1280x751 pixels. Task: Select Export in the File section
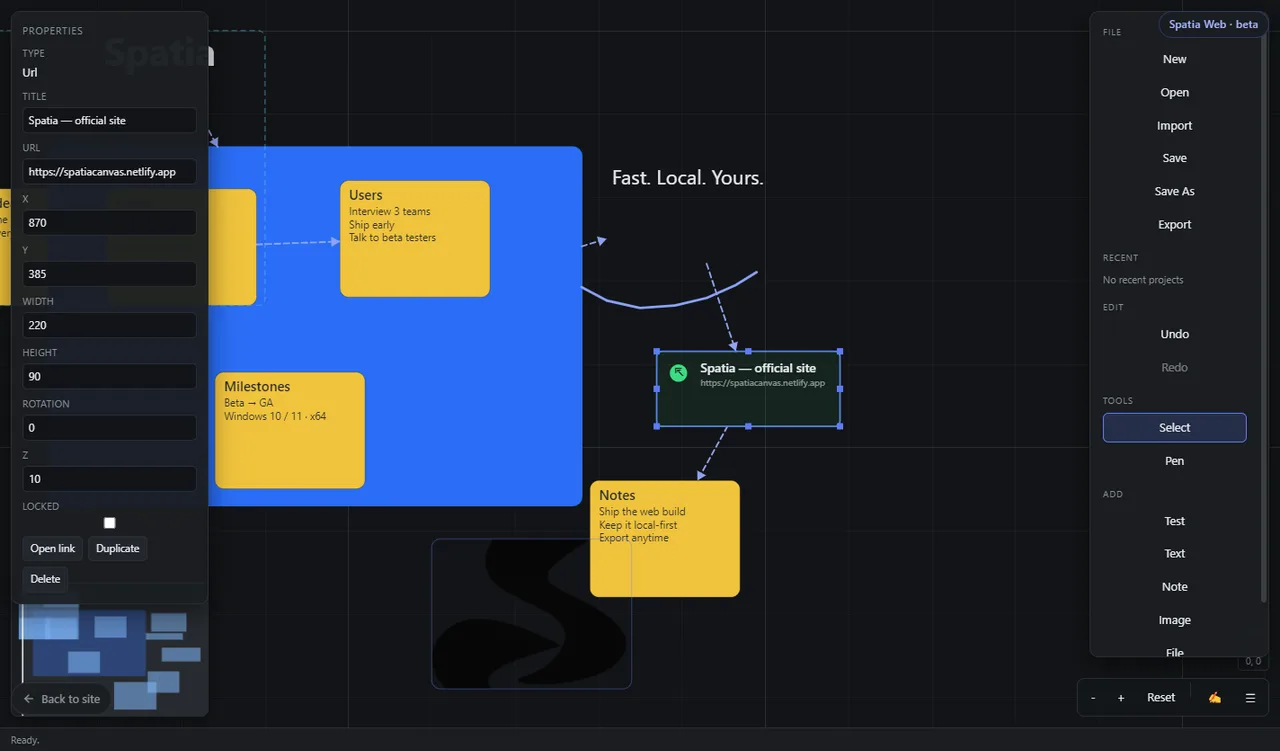tap(1174, 225)
